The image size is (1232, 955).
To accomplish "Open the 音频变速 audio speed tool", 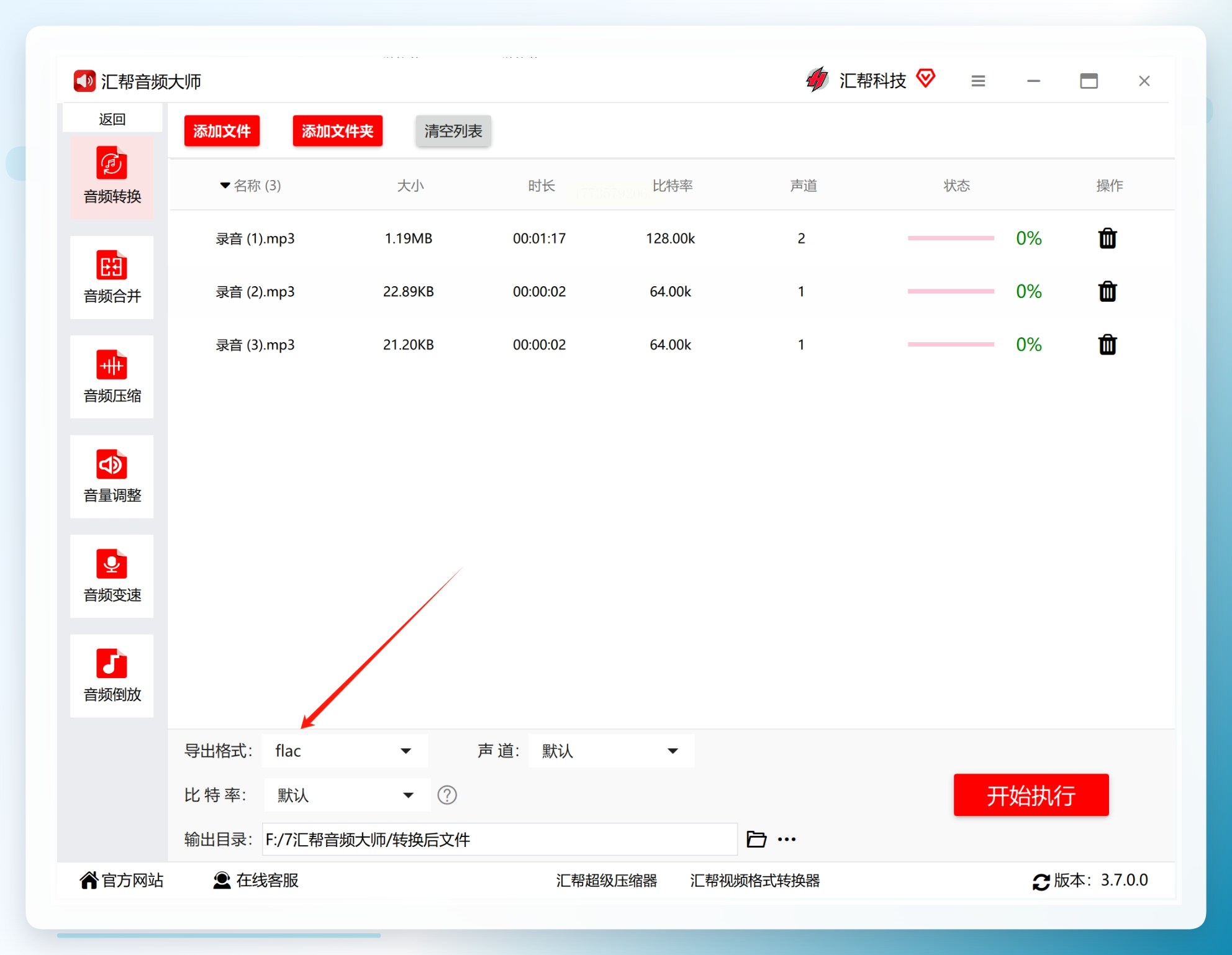I will [x=112, y=576].
